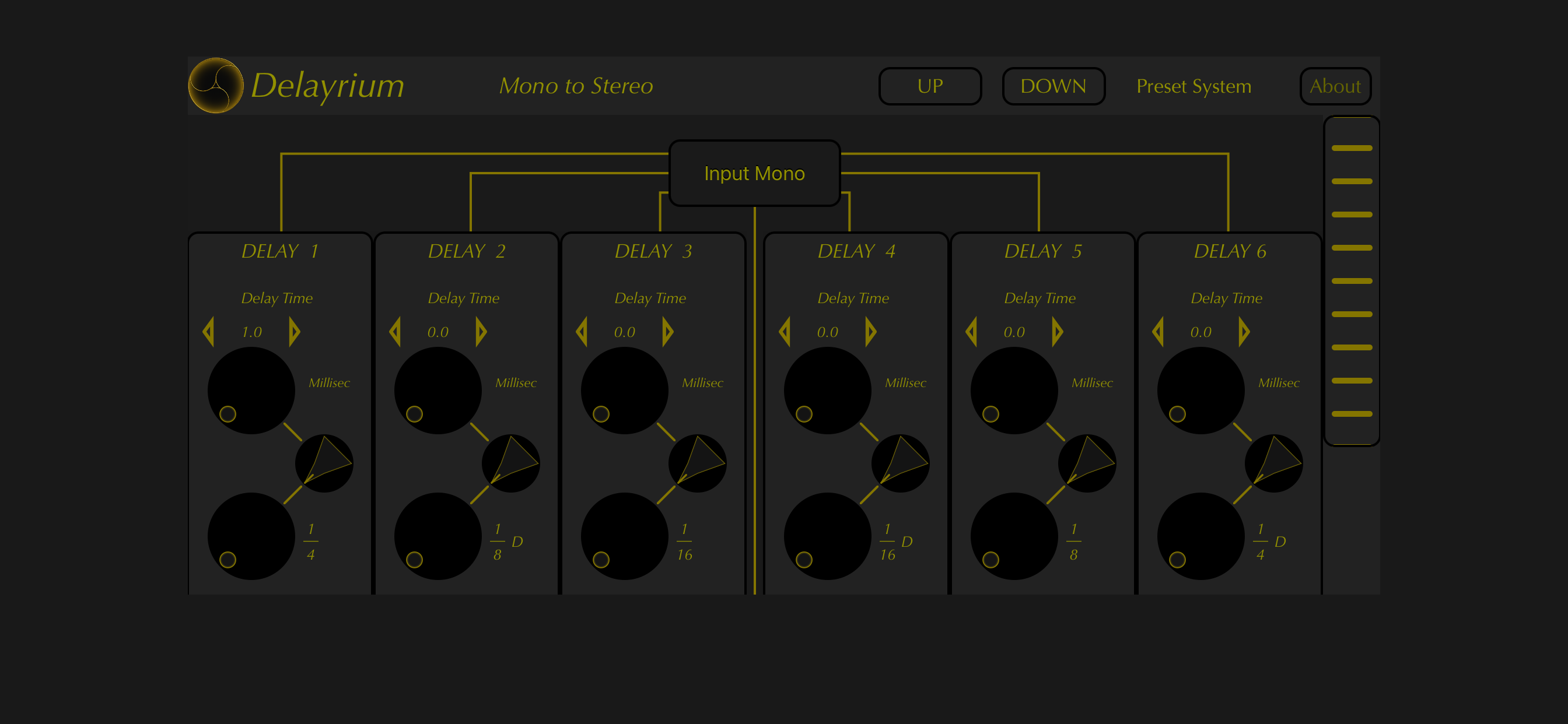Click Delay 2 note division knob
The height and width of the screenshot is (724, 1568).
point(437,536)
